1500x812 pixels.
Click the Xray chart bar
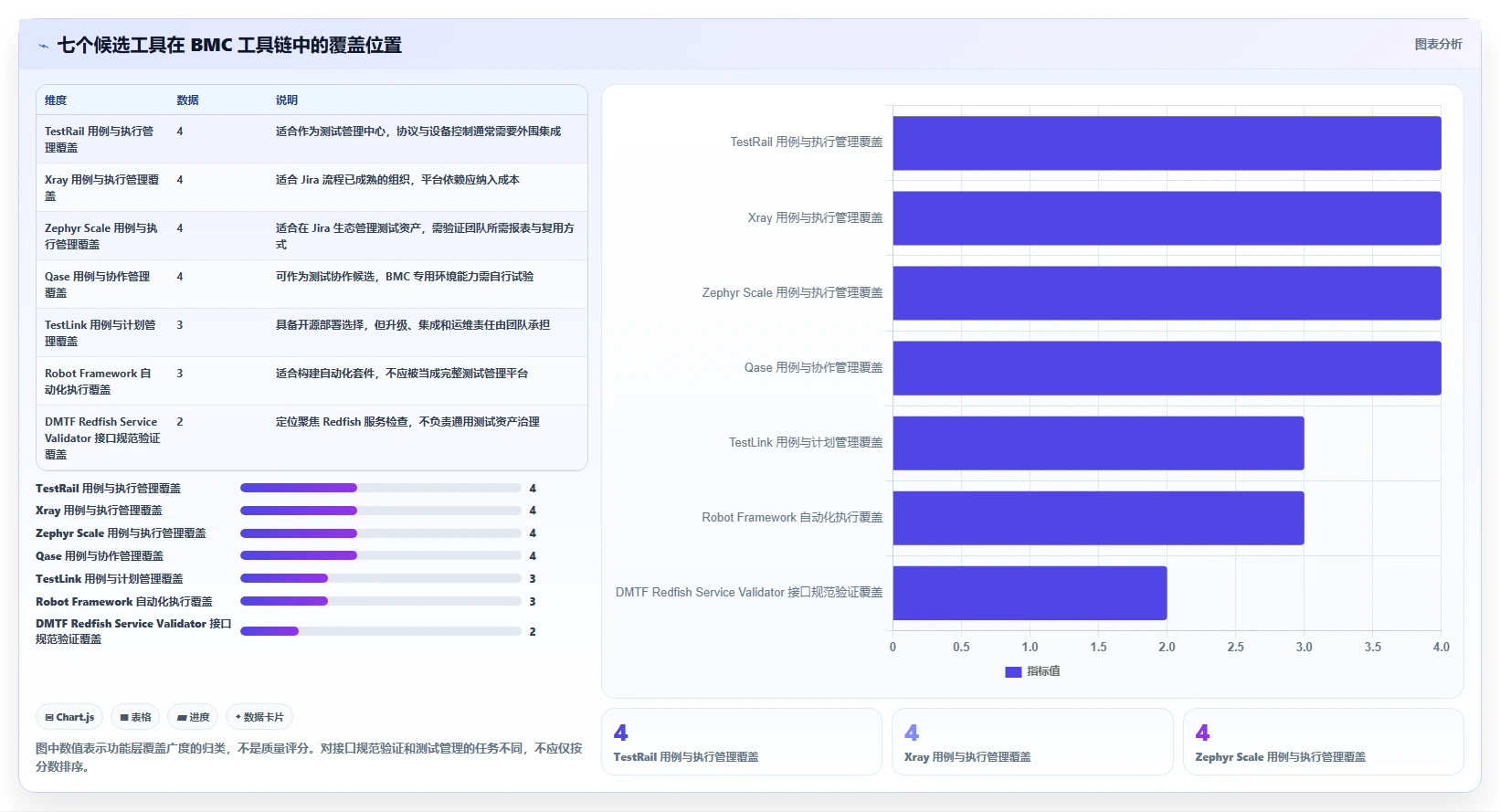tap(1167, 217)
